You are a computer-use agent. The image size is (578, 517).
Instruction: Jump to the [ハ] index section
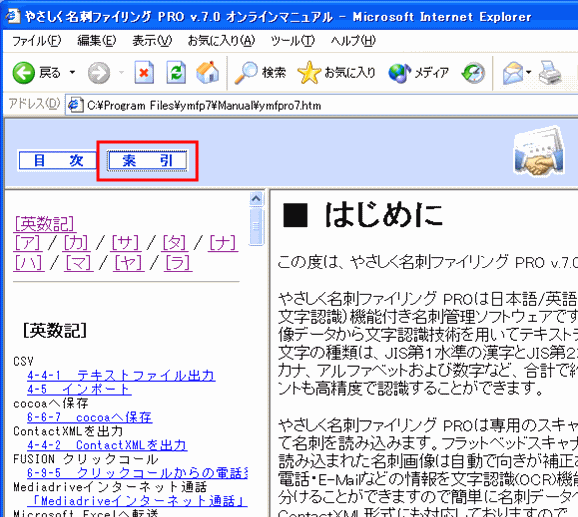pos(29,263)
